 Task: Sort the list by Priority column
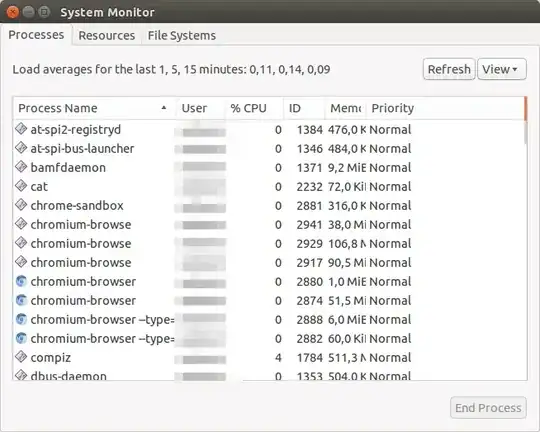(x=392, y=108)
